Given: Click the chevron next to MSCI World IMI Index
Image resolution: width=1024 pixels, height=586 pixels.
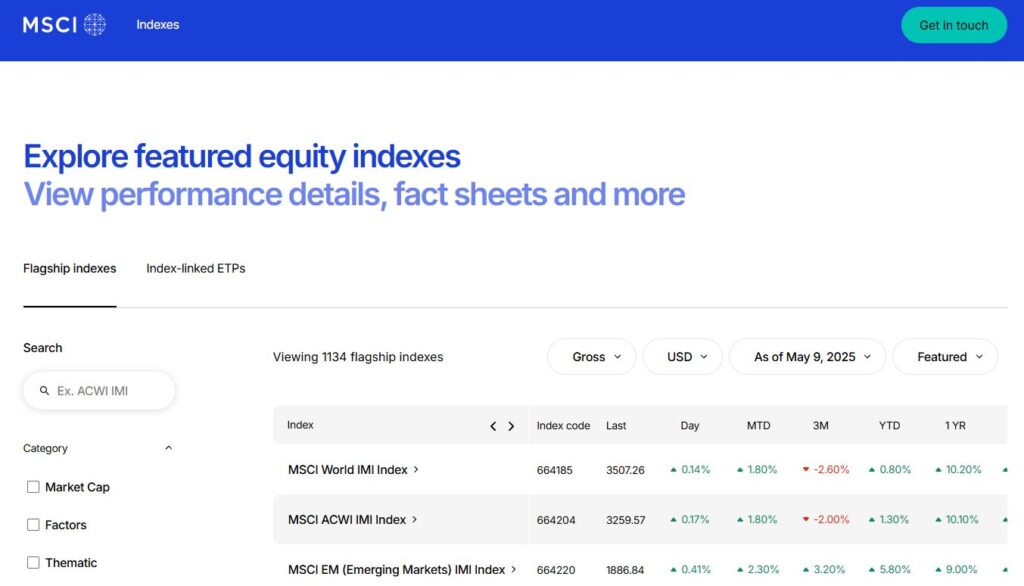Looking at the screenshot, I should [x=416, y=469].
